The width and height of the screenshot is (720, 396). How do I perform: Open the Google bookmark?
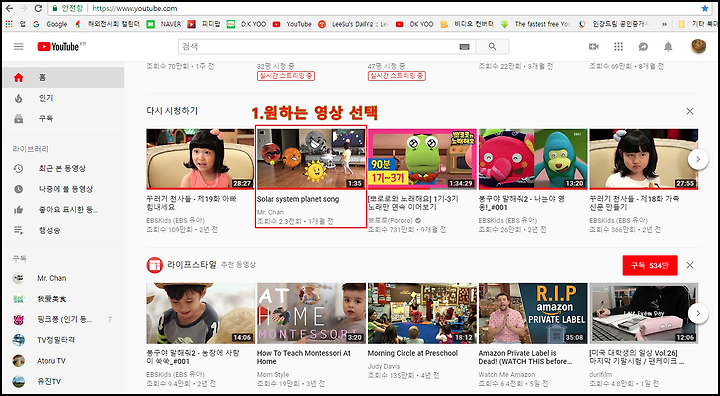point(51,24)
